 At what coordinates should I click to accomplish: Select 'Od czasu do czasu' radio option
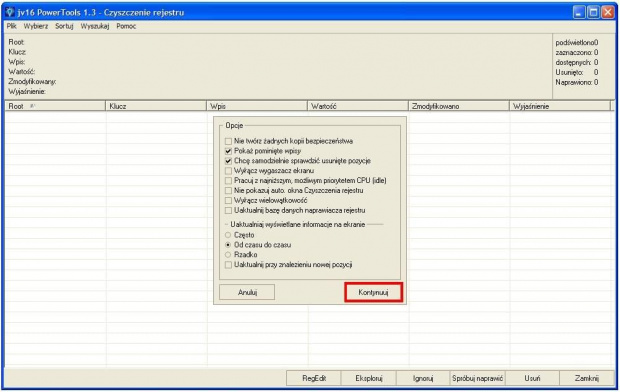tap(228, 245)
